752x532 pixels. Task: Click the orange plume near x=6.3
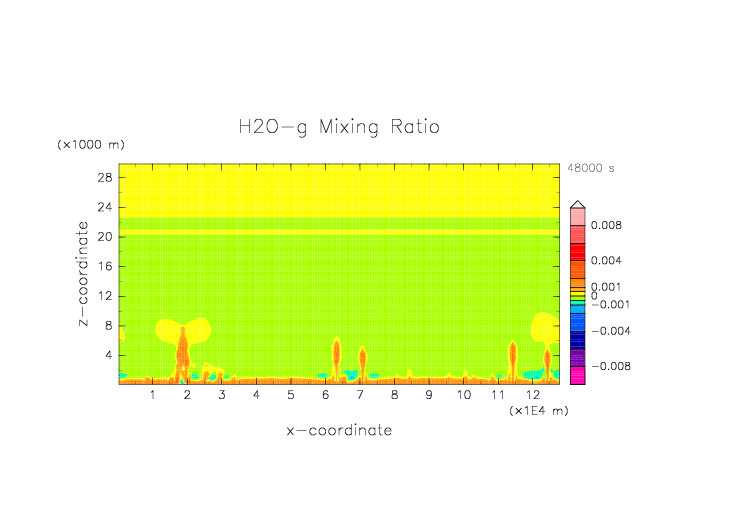(x=336, y=357)
